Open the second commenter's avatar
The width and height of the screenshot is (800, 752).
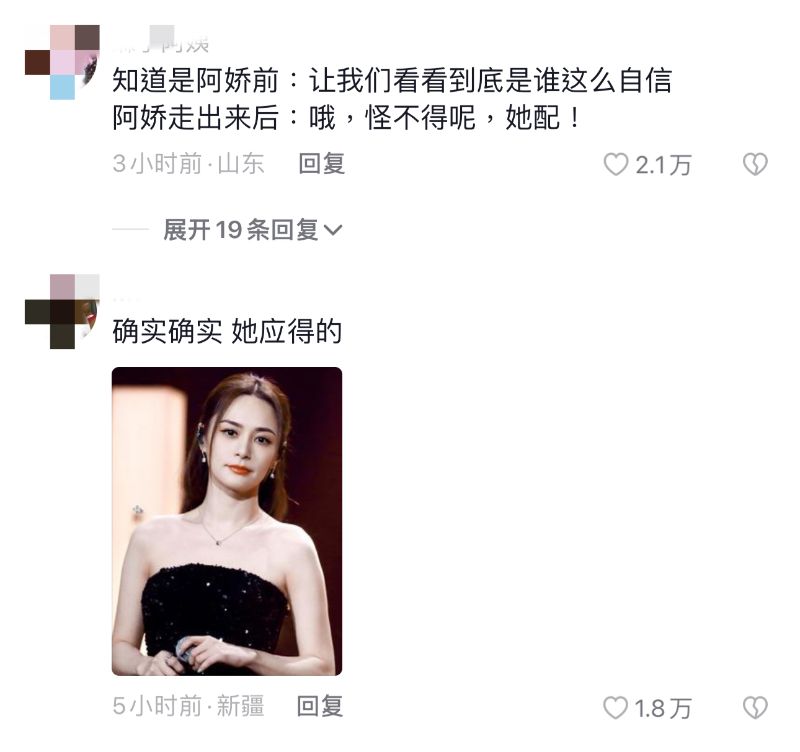(62, 312)
